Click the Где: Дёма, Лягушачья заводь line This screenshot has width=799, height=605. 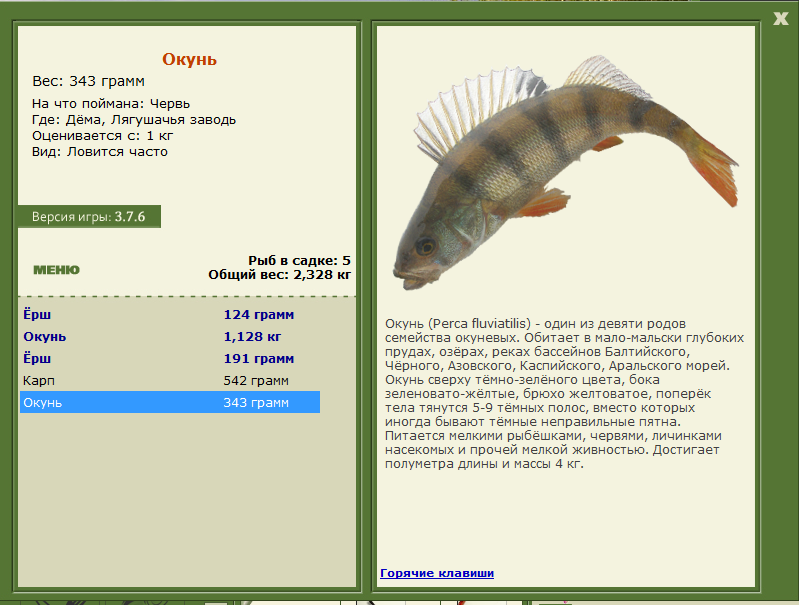point(134,120)
